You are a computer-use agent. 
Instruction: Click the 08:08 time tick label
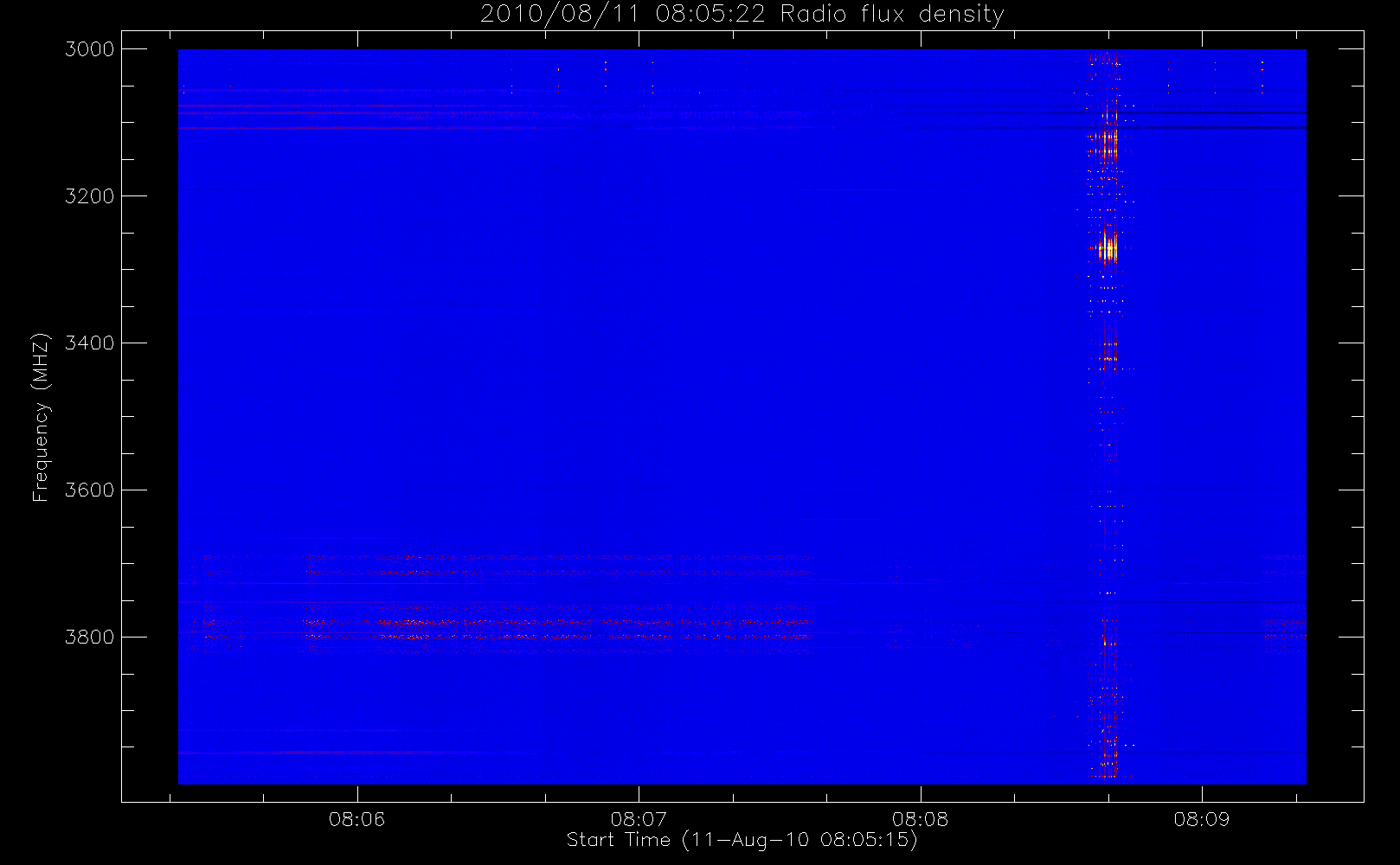(921, 819)
